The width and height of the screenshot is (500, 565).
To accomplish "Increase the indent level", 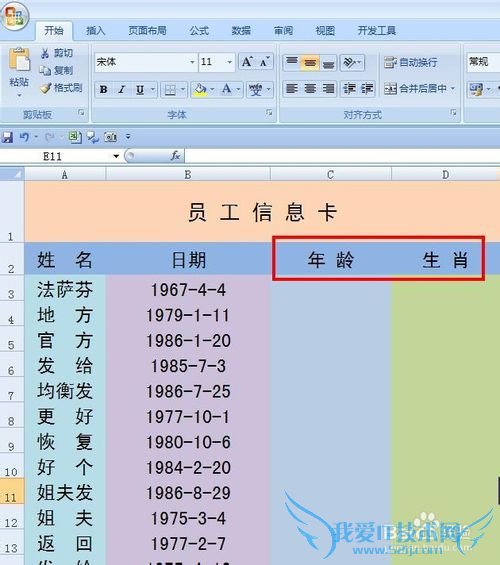I will (x=367, y=89).
